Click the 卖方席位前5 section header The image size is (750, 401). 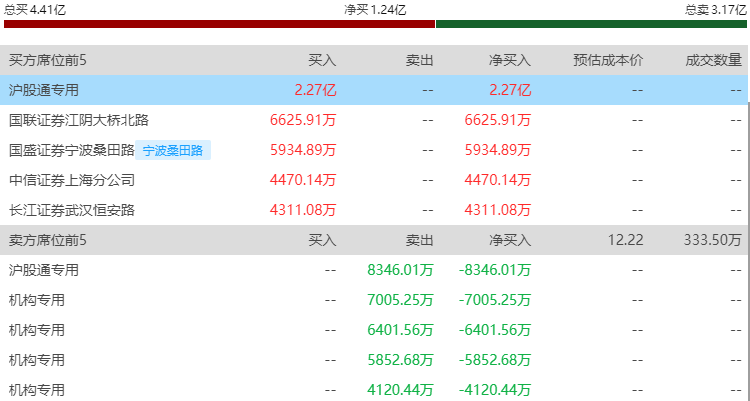(48, 240)
